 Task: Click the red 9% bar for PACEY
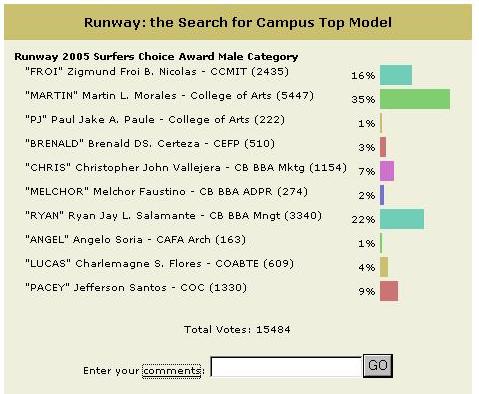point(389,291)
